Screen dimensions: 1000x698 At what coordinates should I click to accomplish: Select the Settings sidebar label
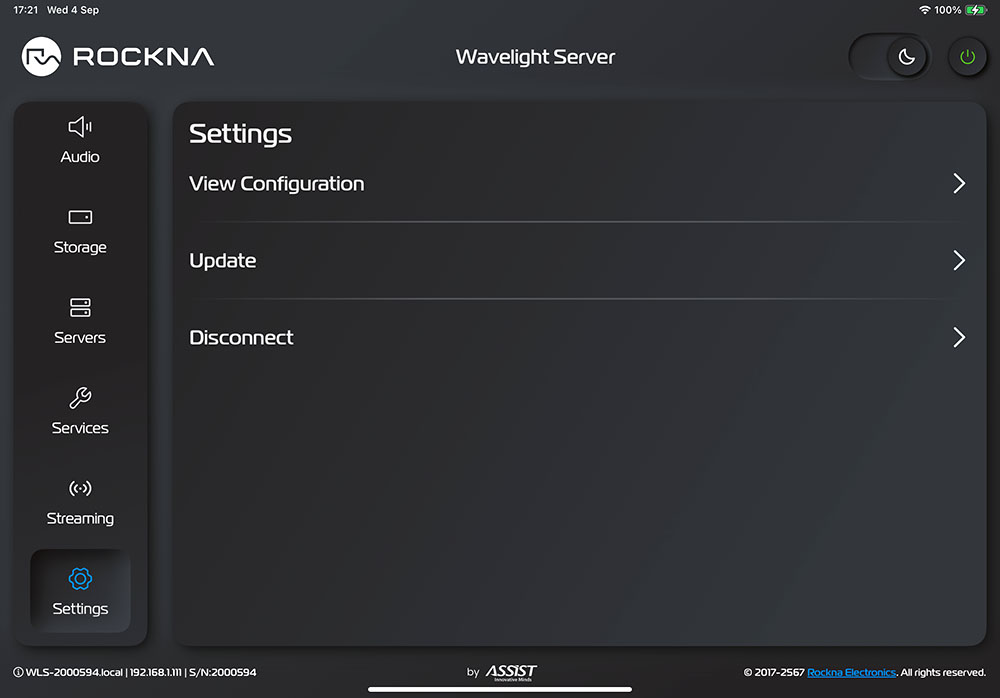coord(80,609)
